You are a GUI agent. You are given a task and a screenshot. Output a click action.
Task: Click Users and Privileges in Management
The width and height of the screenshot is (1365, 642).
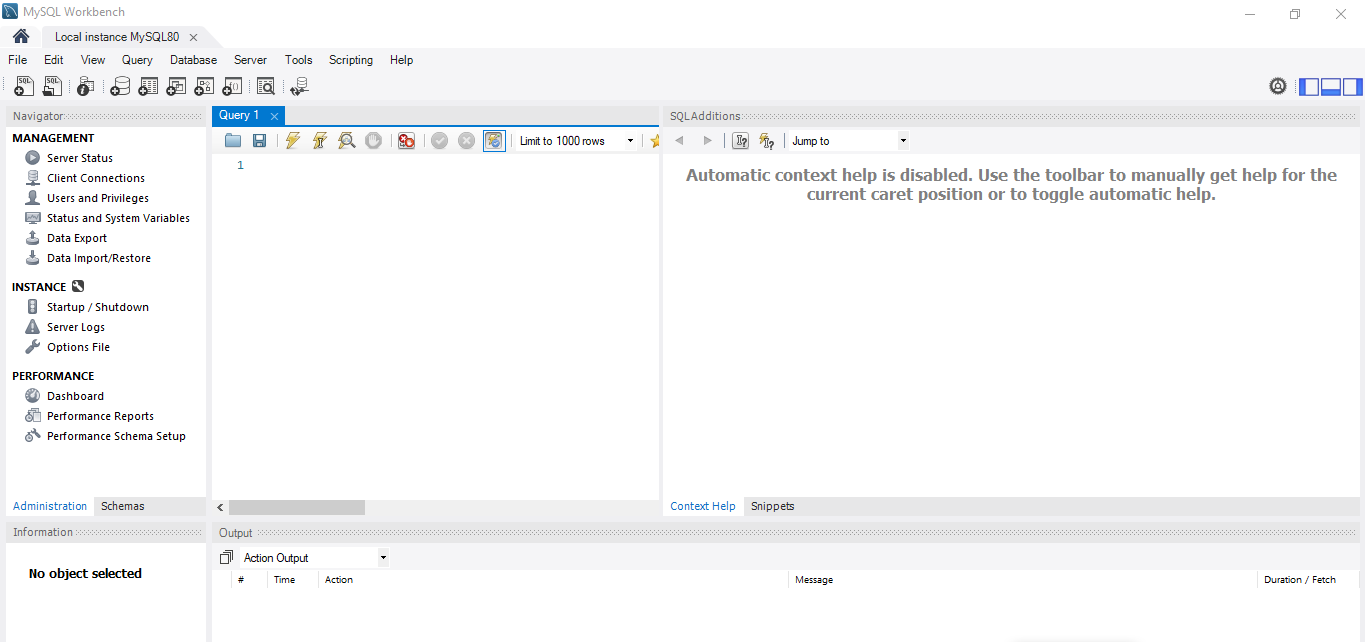(97, 198)
